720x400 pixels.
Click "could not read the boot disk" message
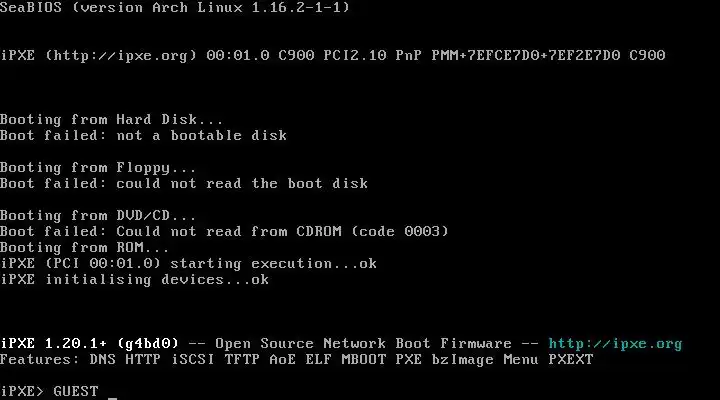click(242, 184)
